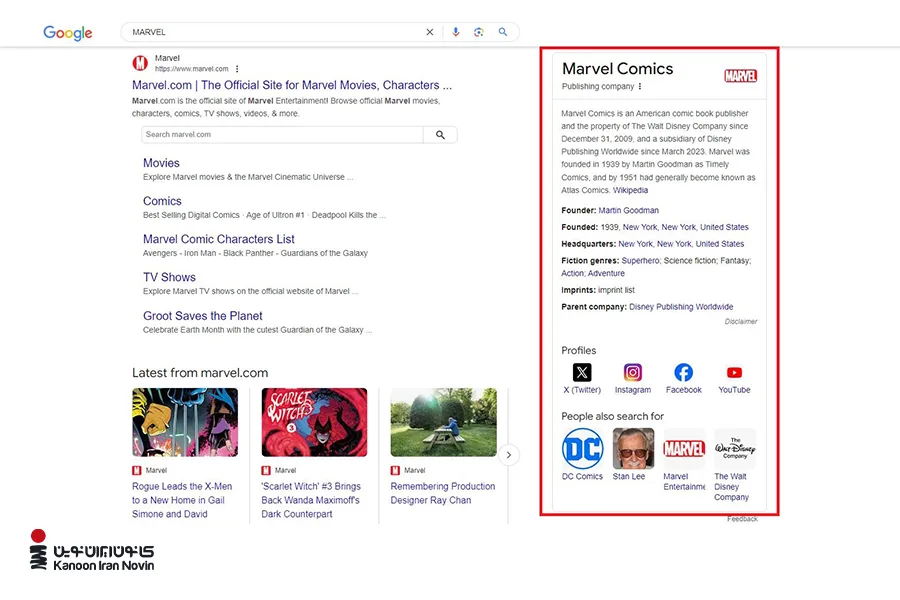
Task: Click Headquarters New York, United States link
Action: click(x=681, y=243)
